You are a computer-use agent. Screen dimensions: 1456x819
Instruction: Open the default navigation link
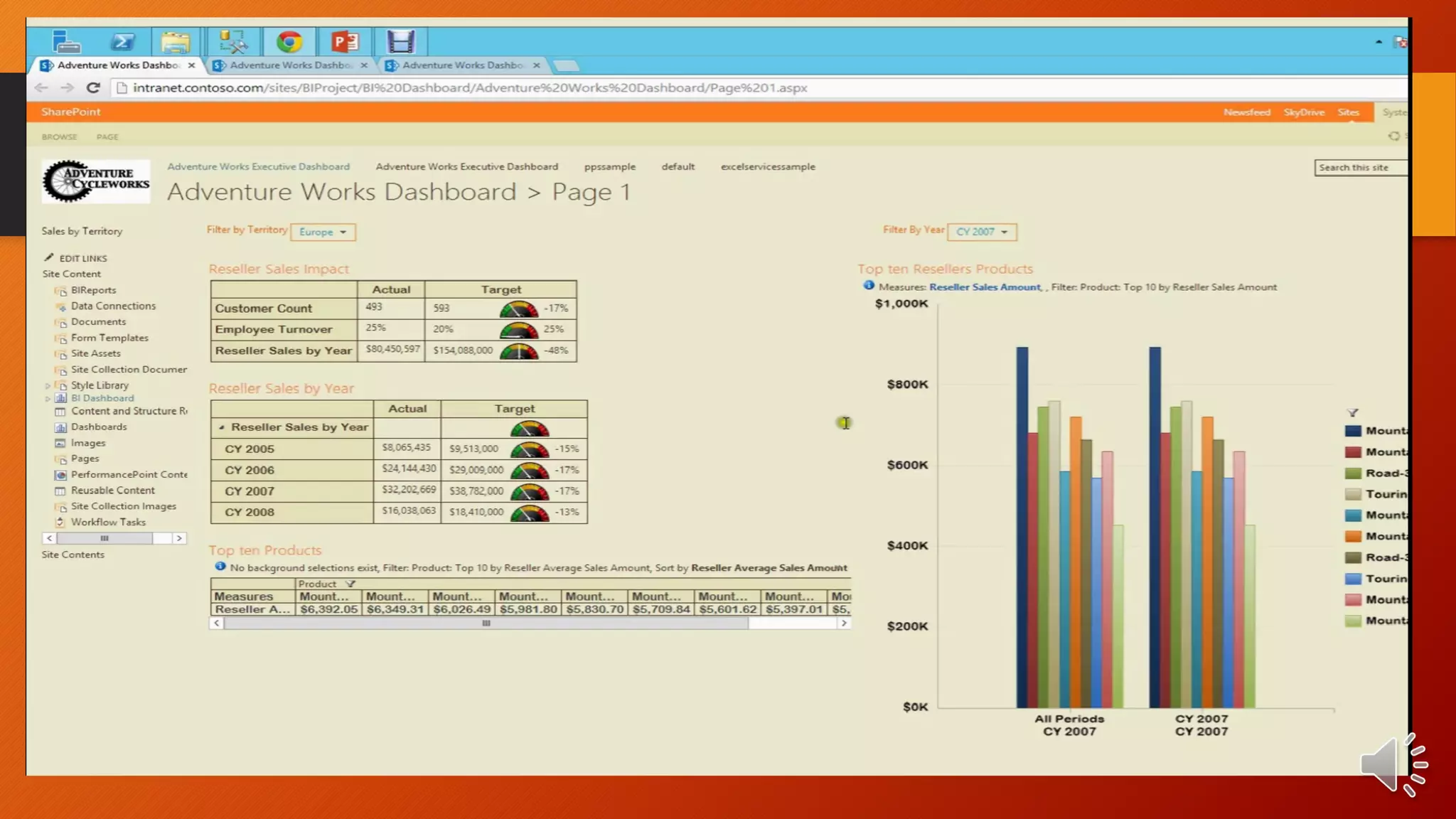[x=678, y=166]
